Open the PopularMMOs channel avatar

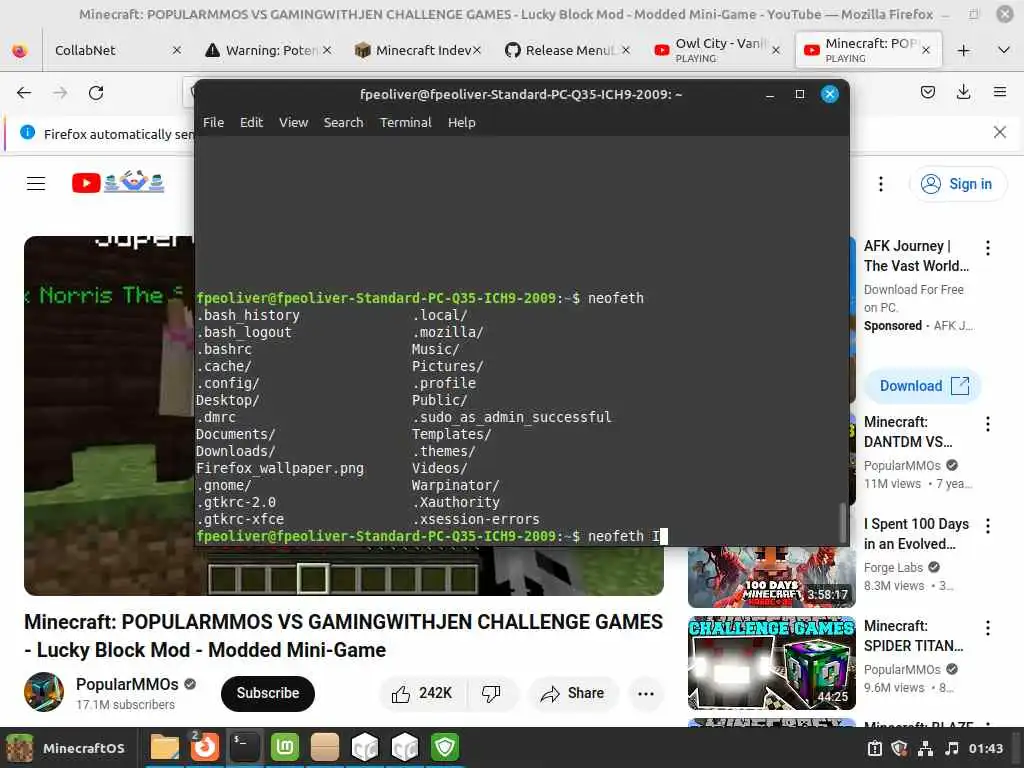[x=44, y=692]
